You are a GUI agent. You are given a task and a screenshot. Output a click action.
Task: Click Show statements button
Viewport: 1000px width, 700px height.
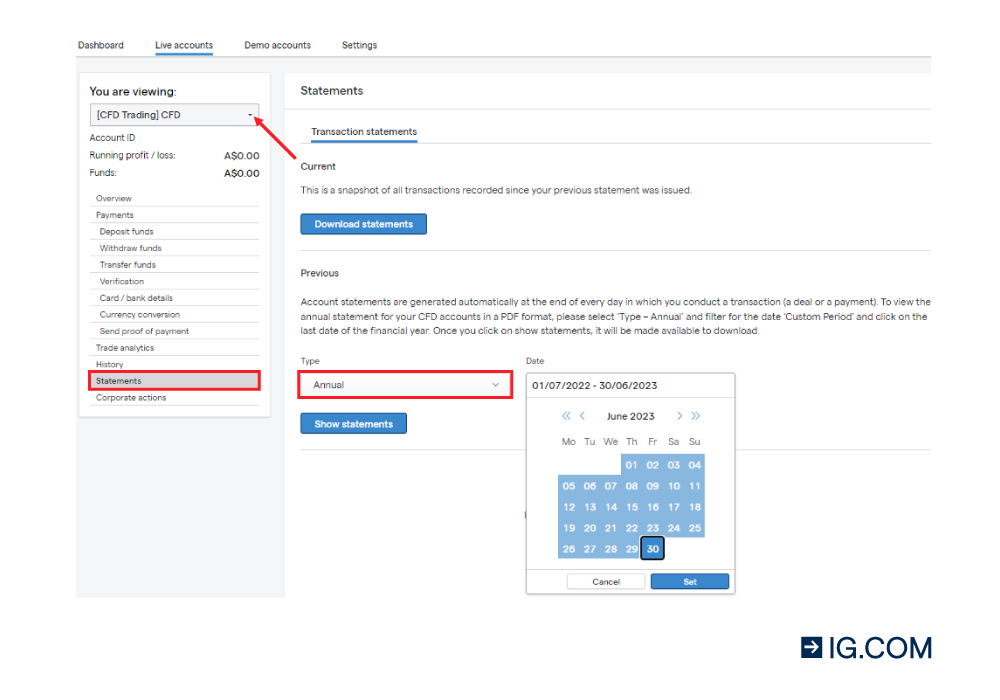coord(353,424)
